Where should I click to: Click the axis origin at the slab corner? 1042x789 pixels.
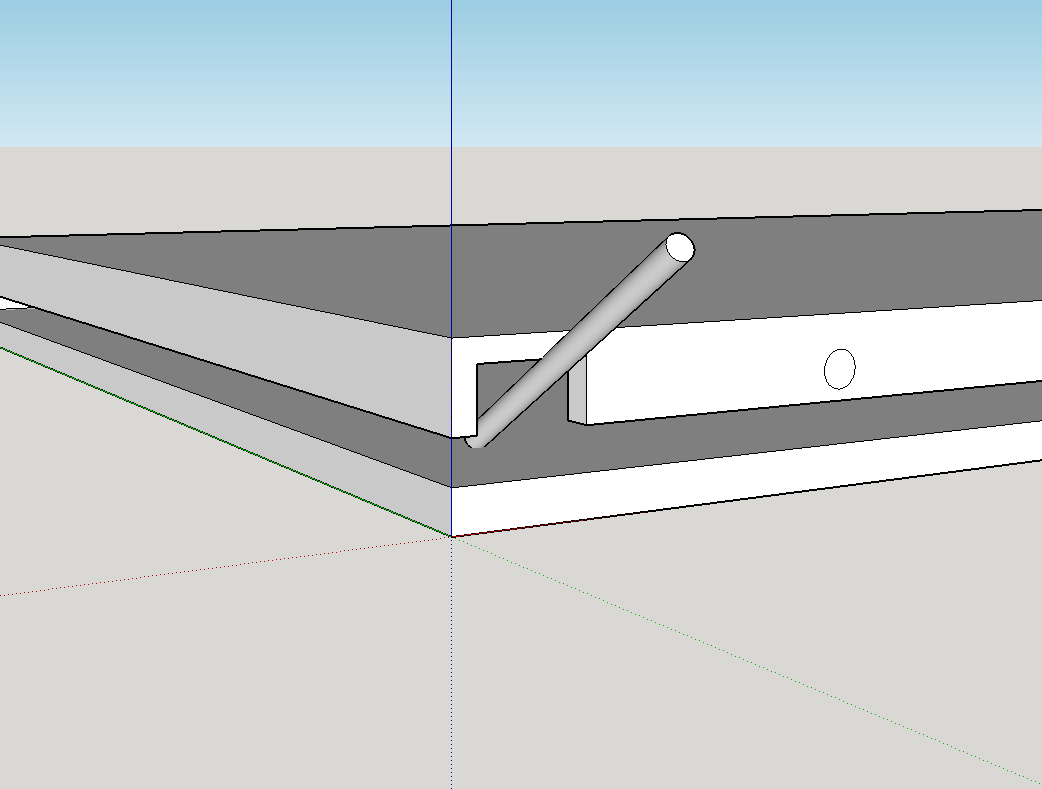point(451,537)
